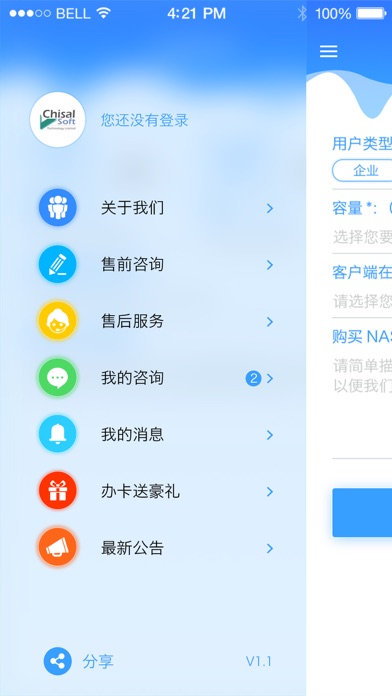Click the share icon at bottom
Image resolution: width=392 pixels, height=696 pixels.
point(58,661)
